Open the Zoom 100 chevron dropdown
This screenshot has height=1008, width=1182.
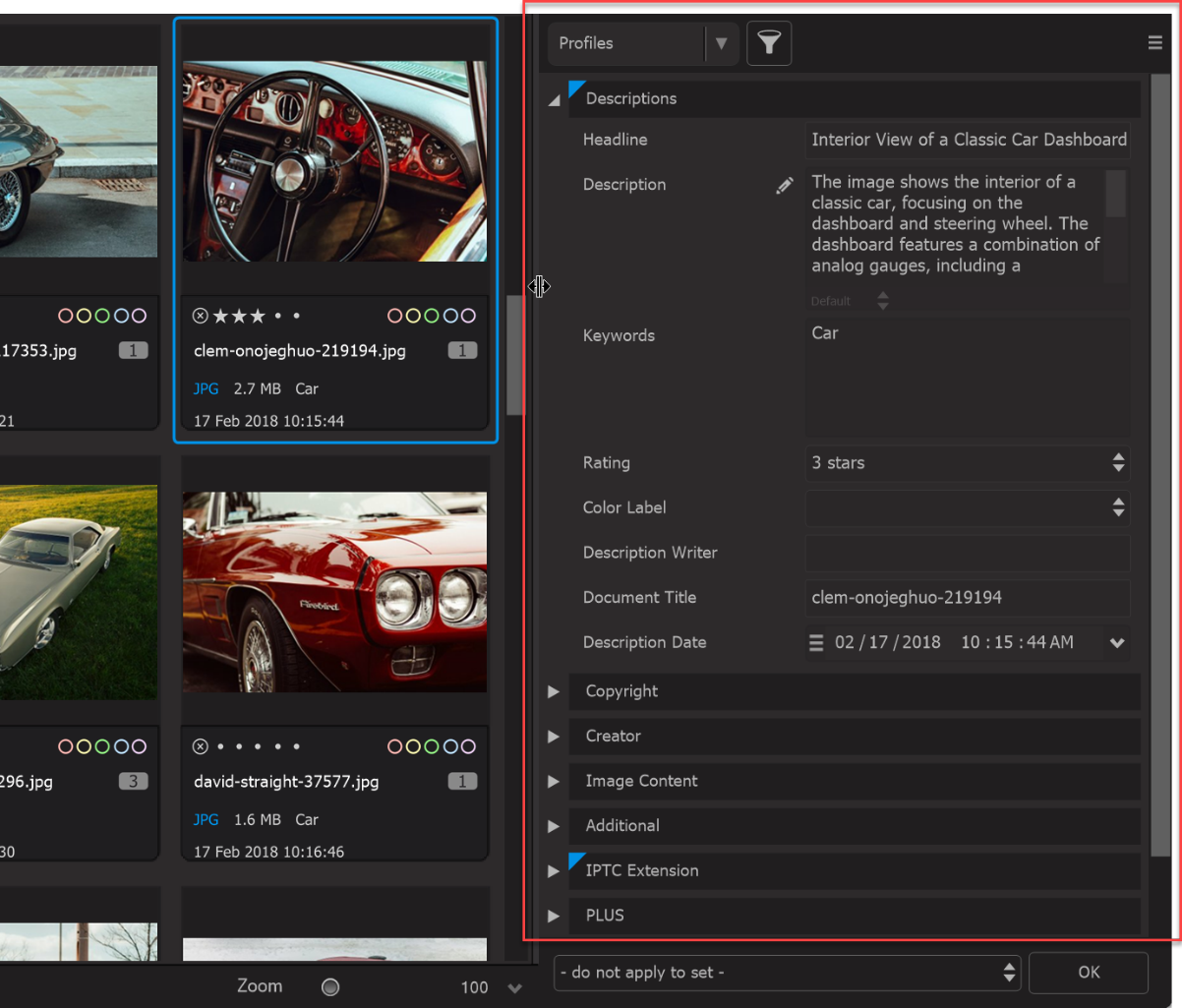click(514, 987)
